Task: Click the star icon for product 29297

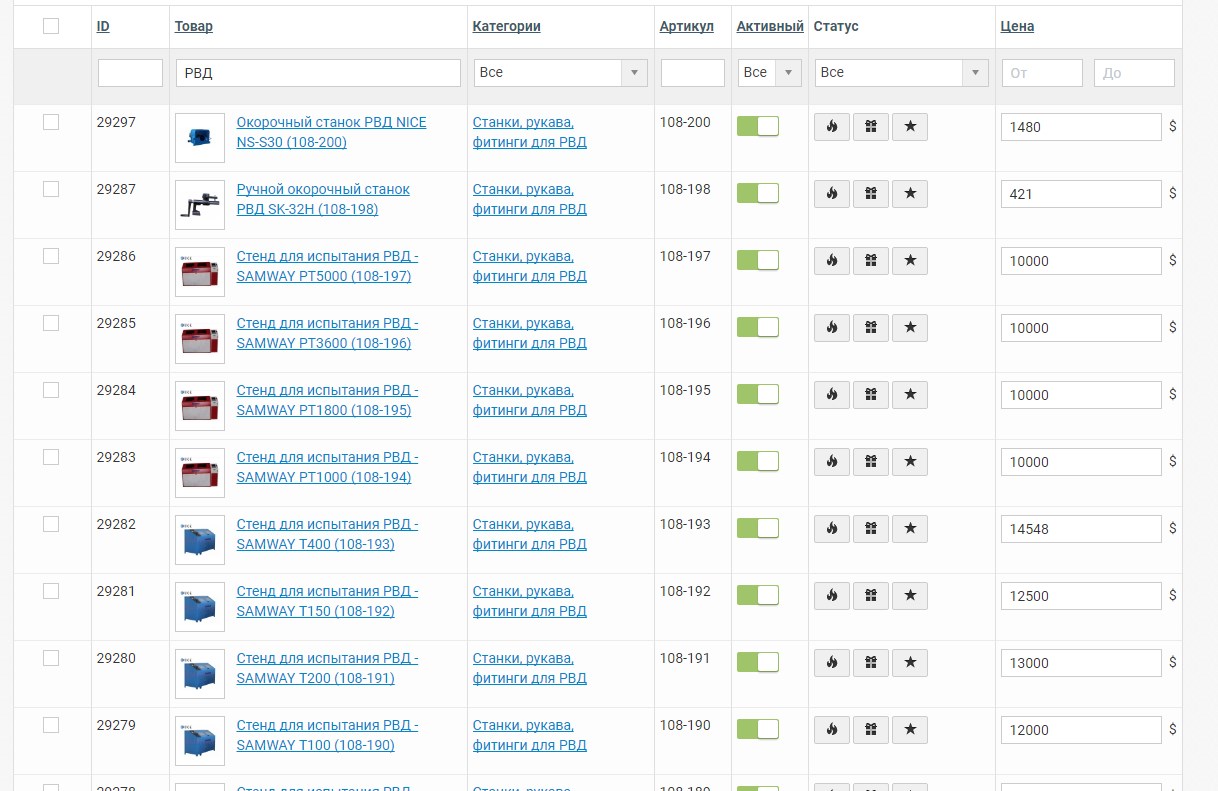Action: [x=910, y=127]
